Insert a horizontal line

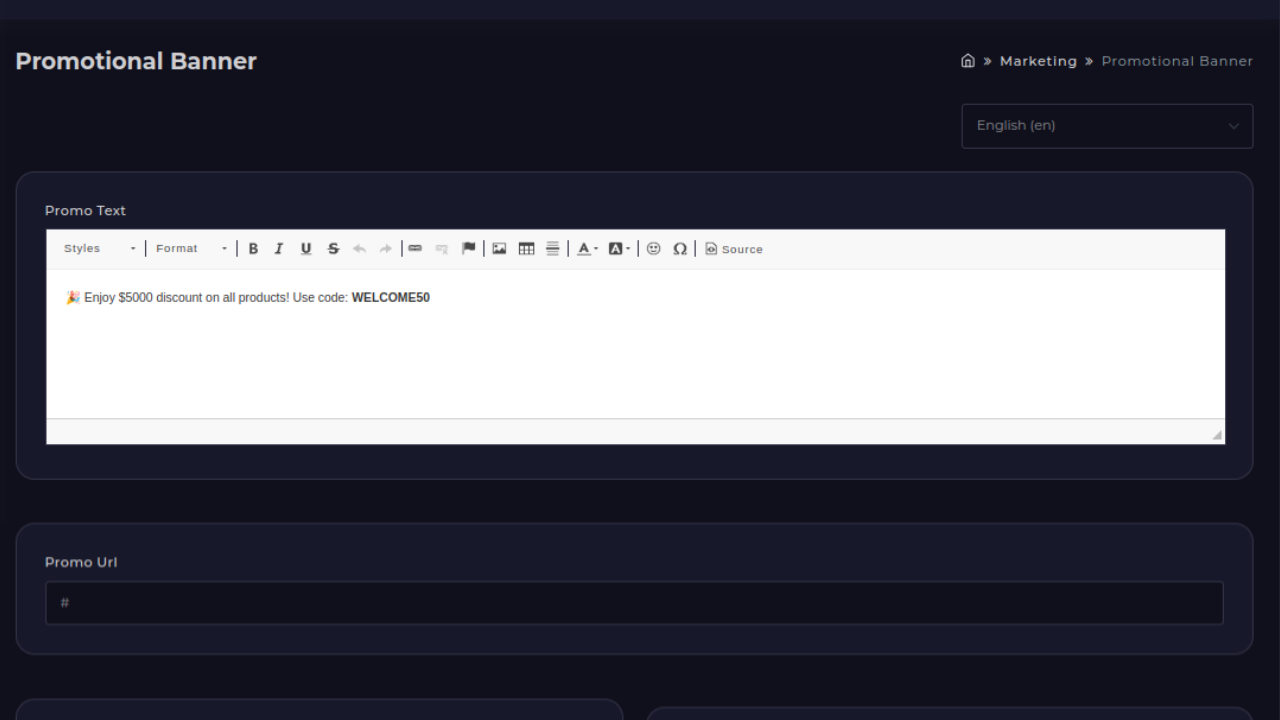click(x=552, y=248)
